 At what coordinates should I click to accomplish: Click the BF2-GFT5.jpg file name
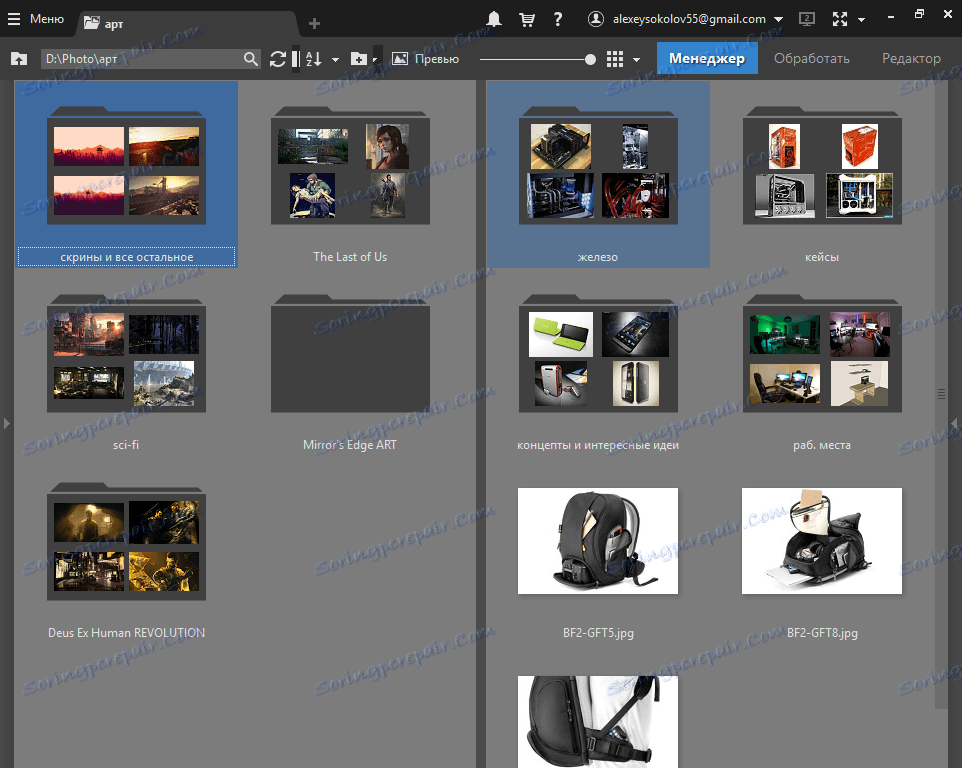598,632
